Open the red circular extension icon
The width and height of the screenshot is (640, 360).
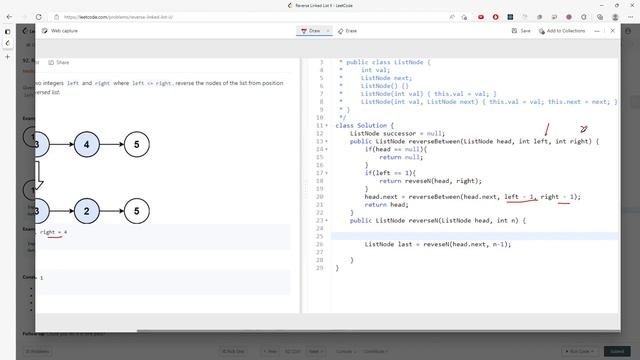[x=496, y=17]
